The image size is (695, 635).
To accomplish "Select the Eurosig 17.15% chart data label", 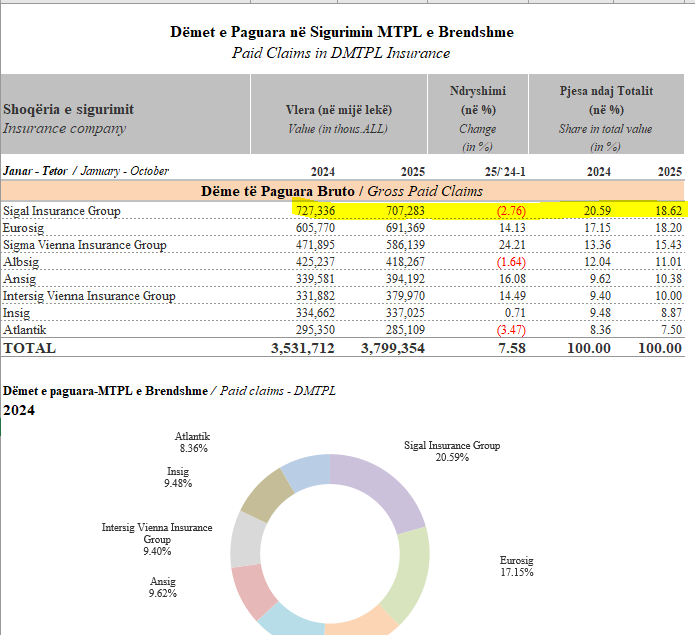I will tap(516, 566).
